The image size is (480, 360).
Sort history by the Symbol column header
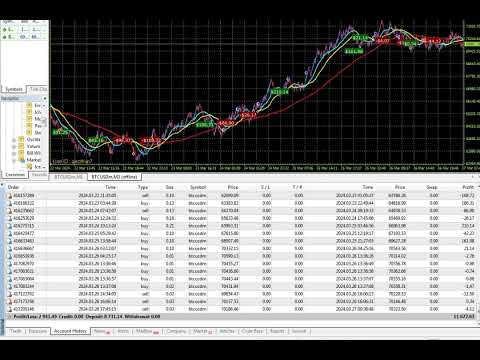click(x=198, y=187)
